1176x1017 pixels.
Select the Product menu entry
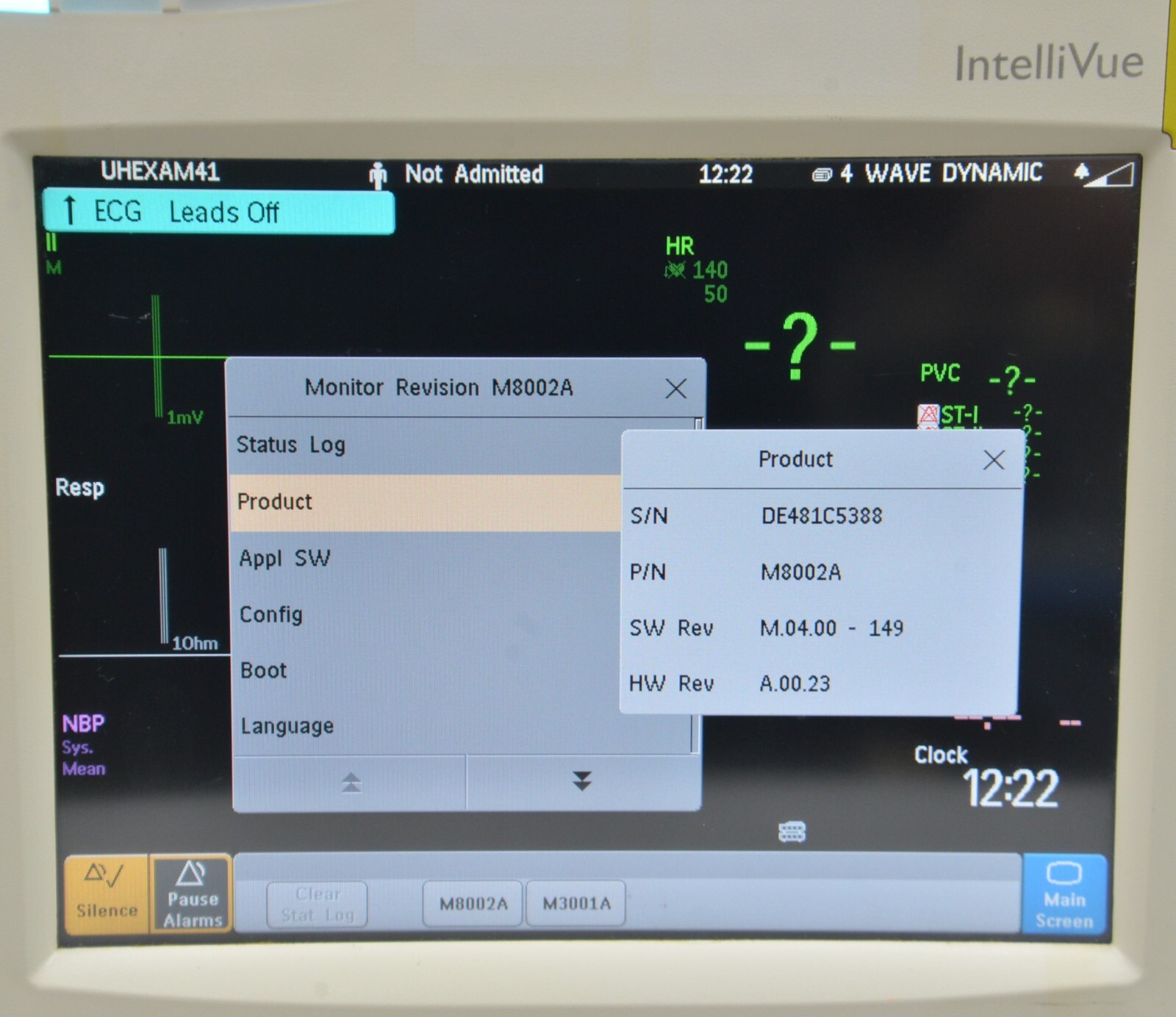(x=425, y=503)
